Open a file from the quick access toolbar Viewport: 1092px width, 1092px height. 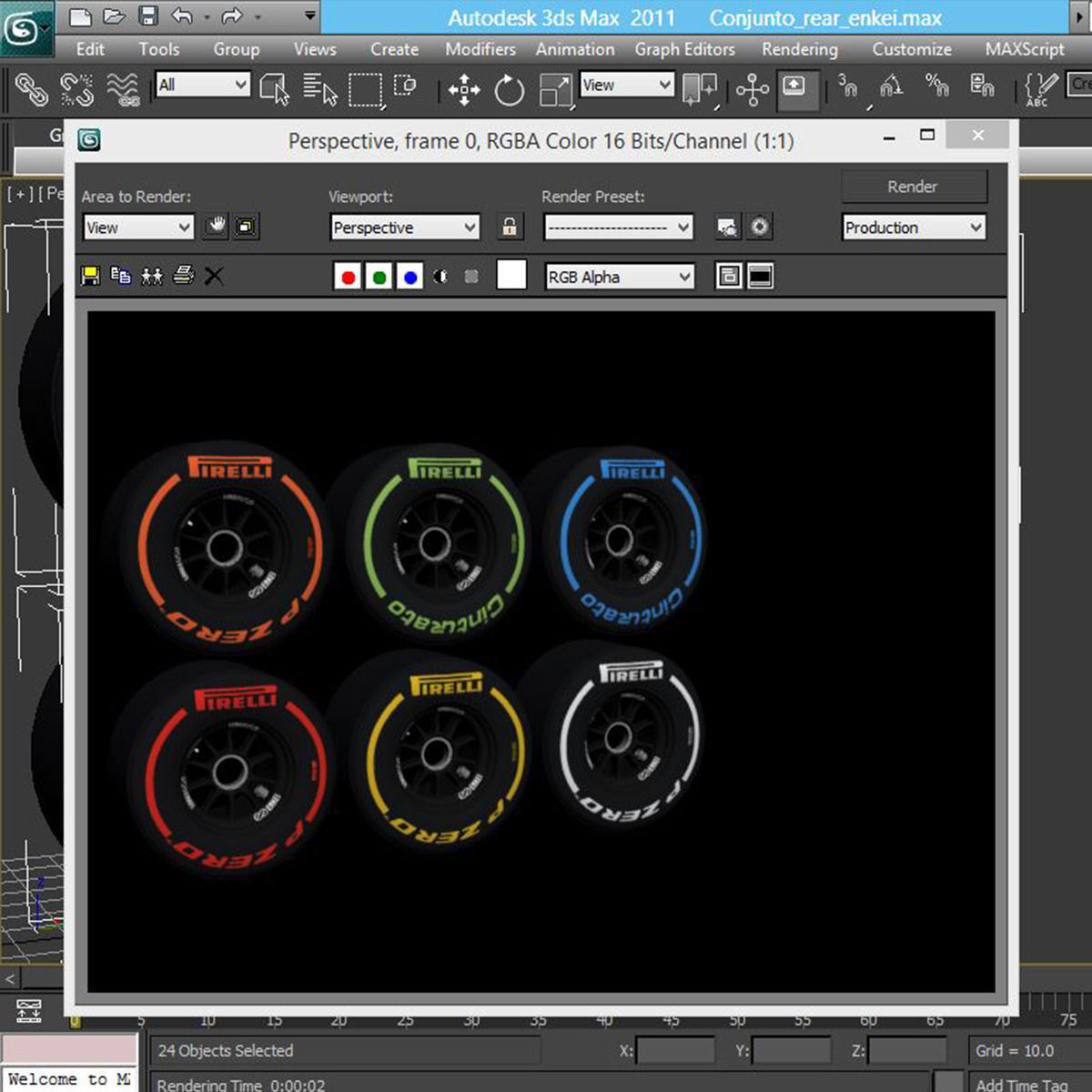[115, 15]
